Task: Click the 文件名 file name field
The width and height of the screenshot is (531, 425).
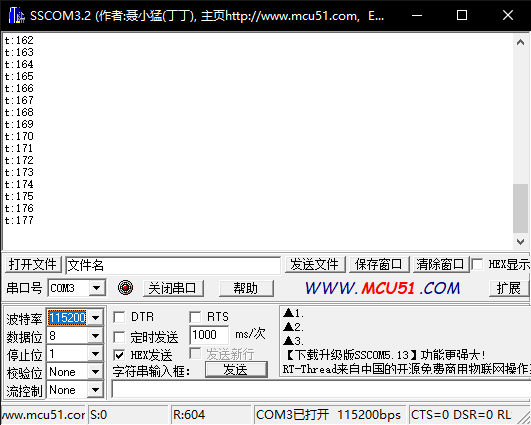Action: [173, 265]
